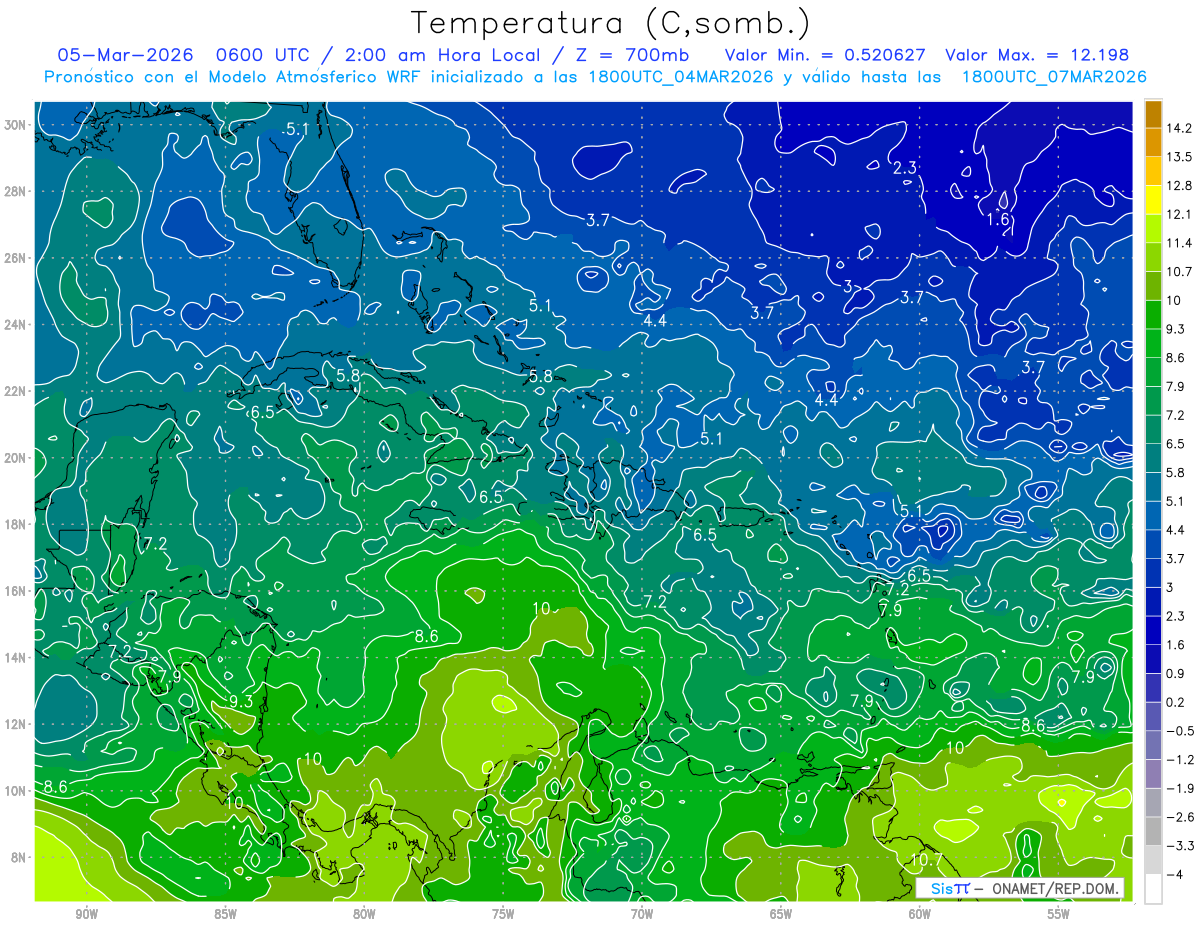1200x927 pixels.
Task: Click the 10N latitude axis label
Action: 15,791
